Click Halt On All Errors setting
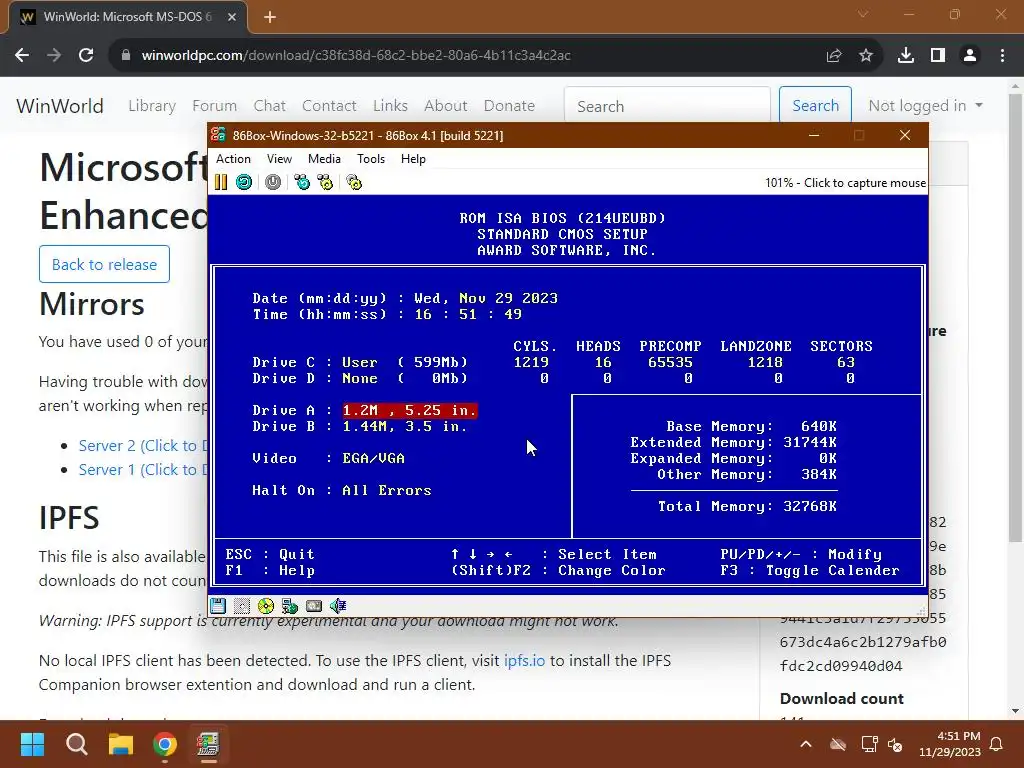1024x768 pixels. click(387, 490)
